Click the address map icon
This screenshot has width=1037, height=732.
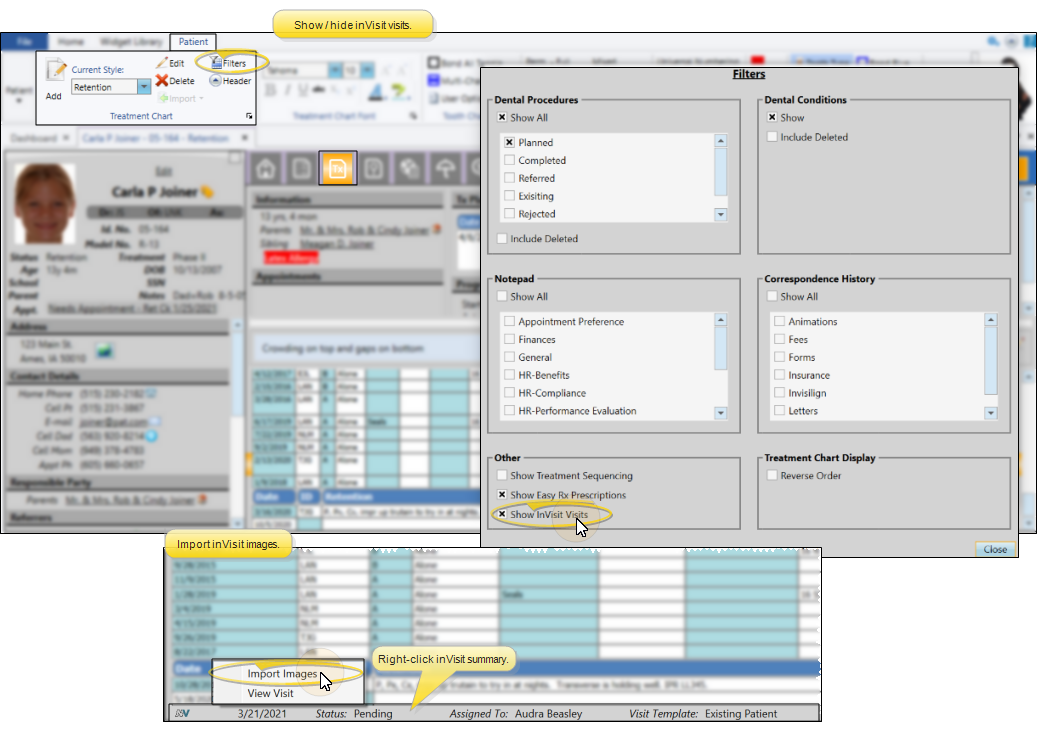[x=103, y=350]
